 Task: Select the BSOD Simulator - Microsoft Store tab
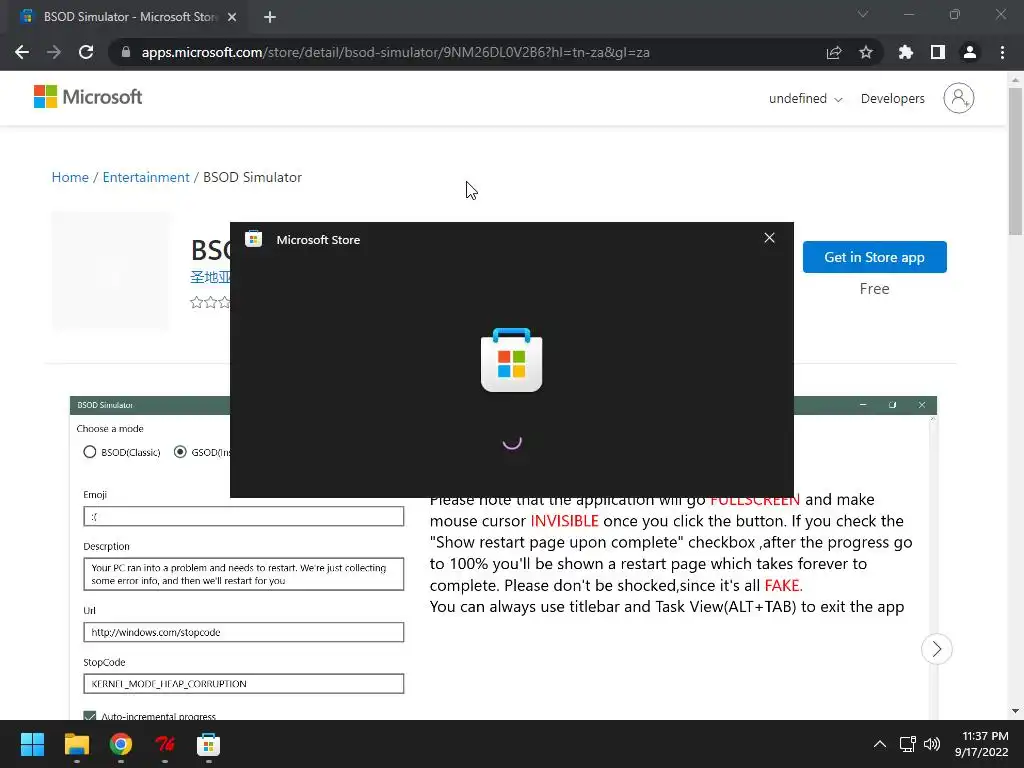pyautogui.click(x=129, y=17)
